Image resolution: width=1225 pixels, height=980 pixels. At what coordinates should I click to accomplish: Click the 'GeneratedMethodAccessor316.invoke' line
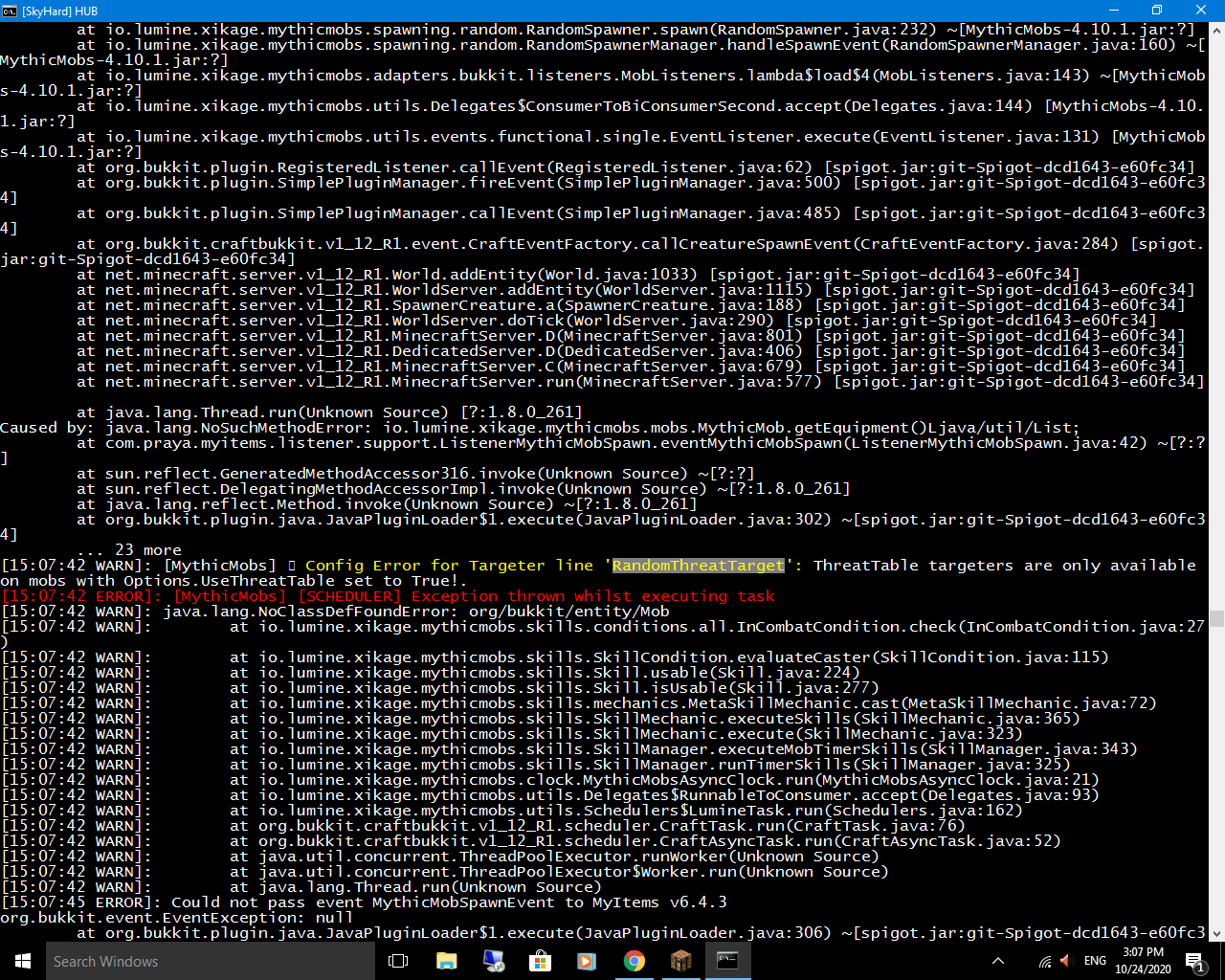(x=415, y=474)
